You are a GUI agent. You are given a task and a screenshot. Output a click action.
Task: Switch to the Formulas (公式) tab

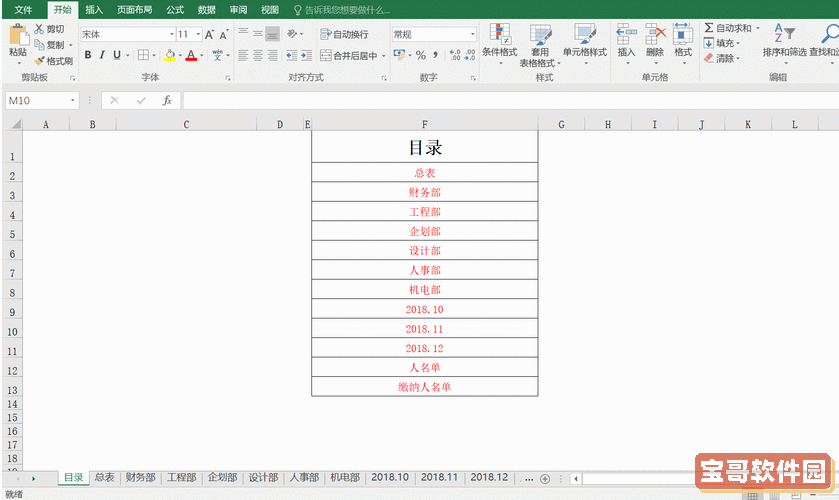175,10
